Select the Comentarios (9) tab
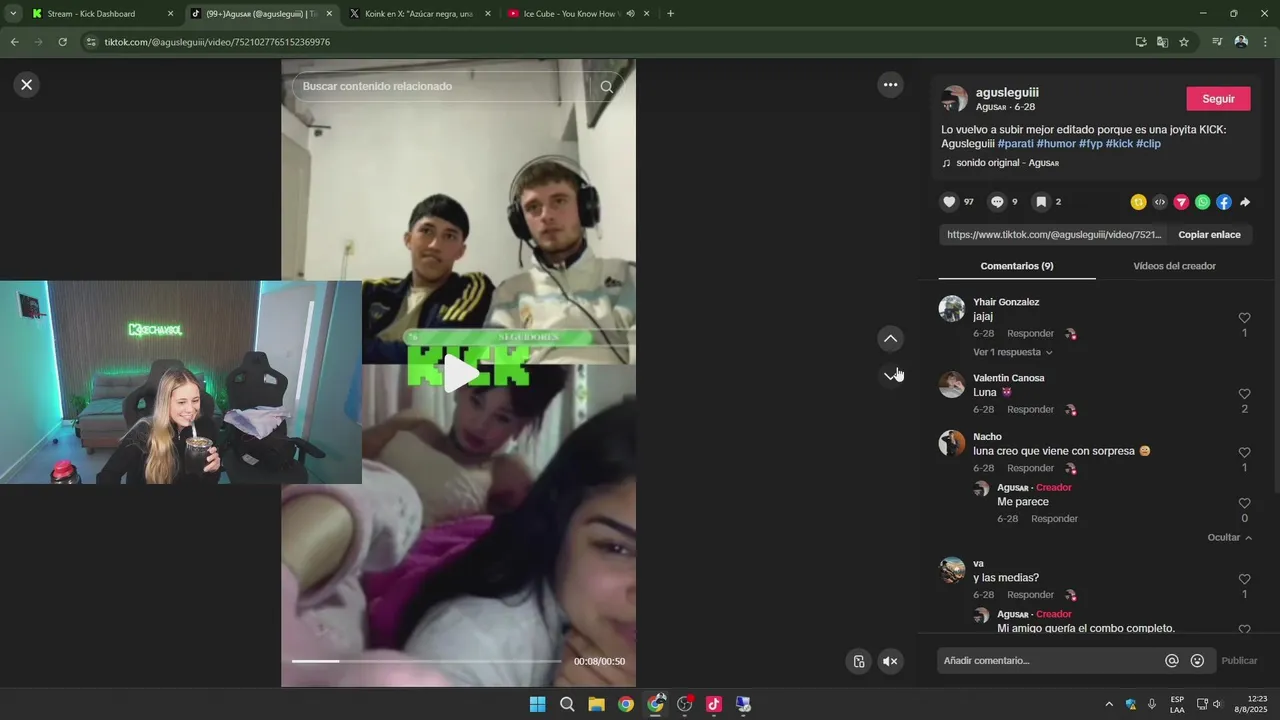The width and height of the screenshot is (1280, 720). (1017, 266)
